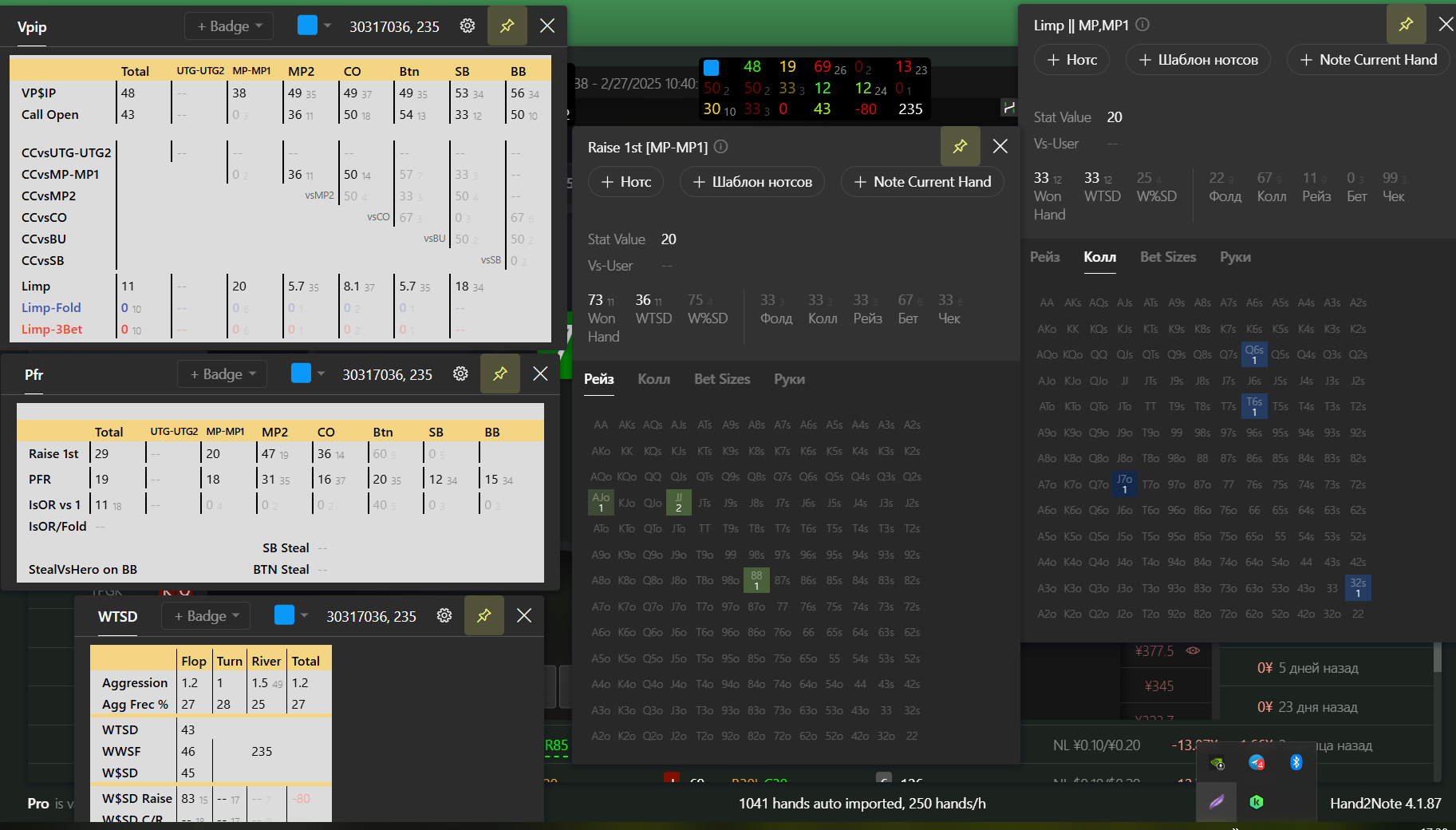
Task: Open settings gear in WTSD popup
Action: pos(444,616)
